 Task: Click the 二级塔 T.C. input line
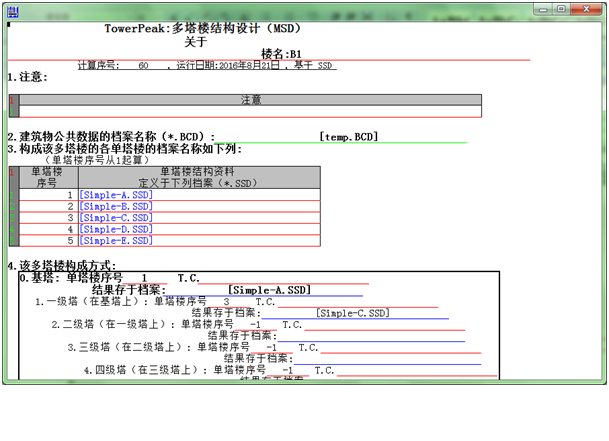click(x=385, y=325)
